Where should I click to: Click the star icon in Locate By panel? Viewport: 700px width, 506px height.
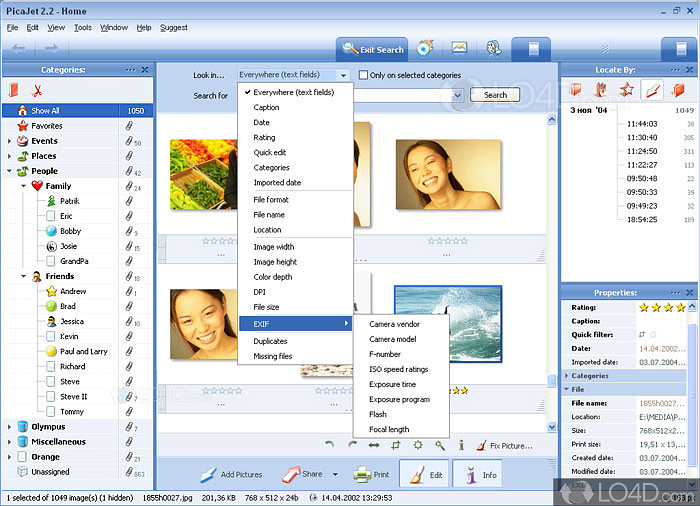tap(626, 90)
